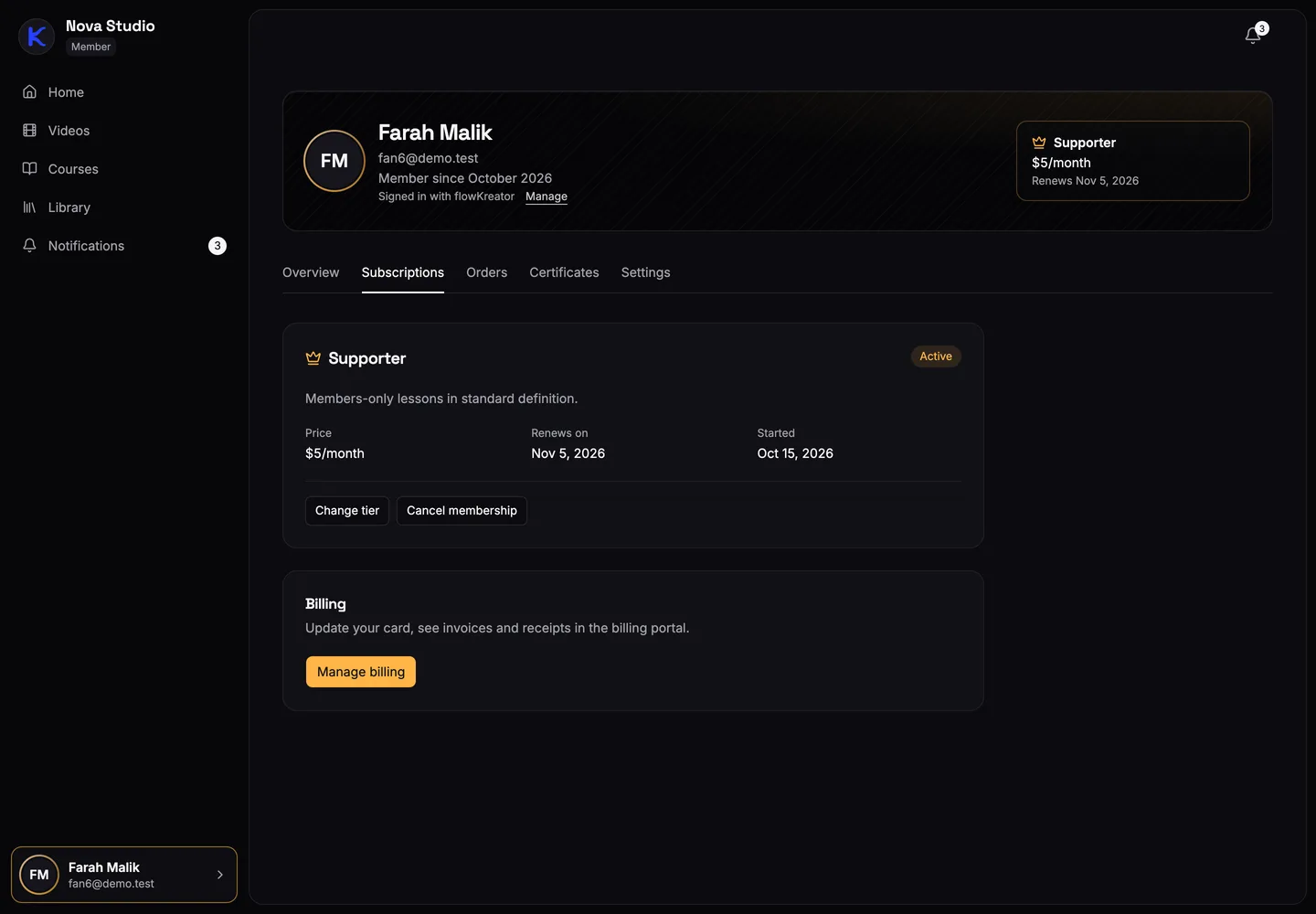The height and width of the screenshot is (914, 1316).
Task: Click the Manage sign-in link
Action: [547, 197]
